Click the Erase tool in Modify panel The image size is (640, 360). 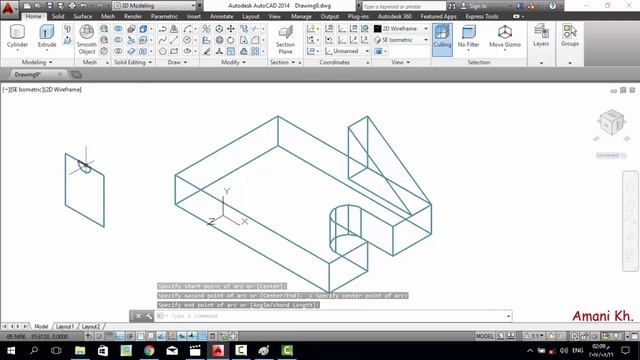(x=207, y=51)
